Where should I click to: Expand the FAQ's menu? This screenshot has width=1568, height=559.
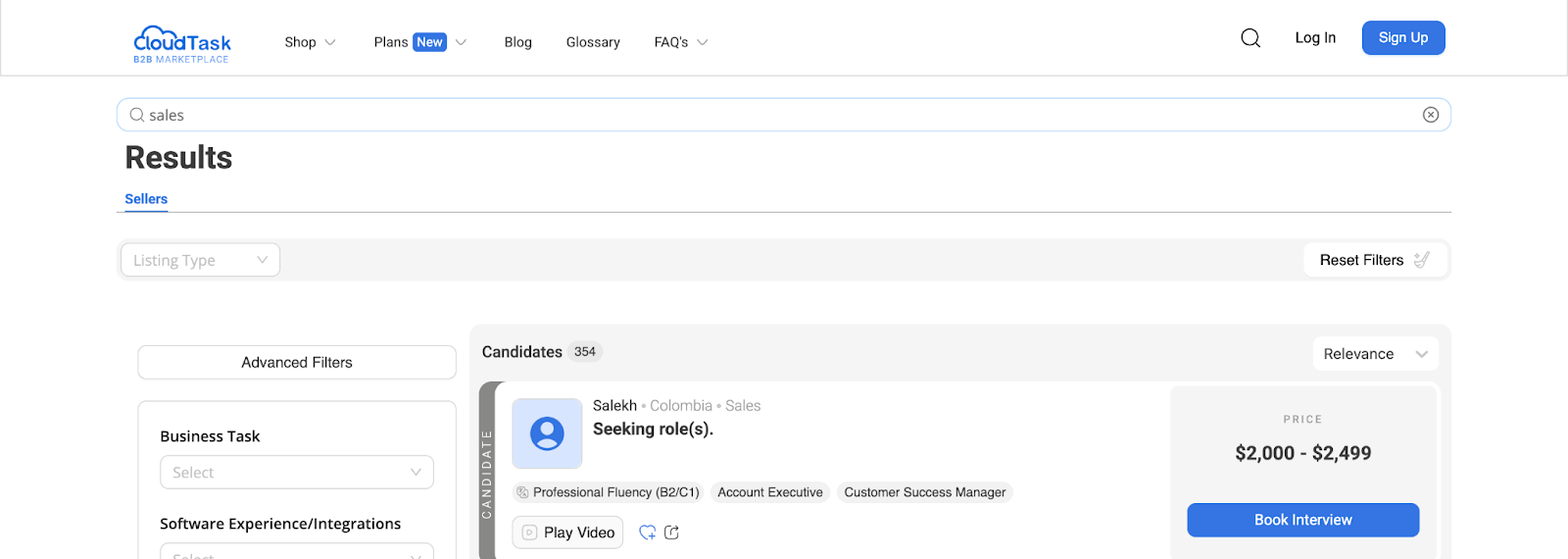[x=681, y=42]
